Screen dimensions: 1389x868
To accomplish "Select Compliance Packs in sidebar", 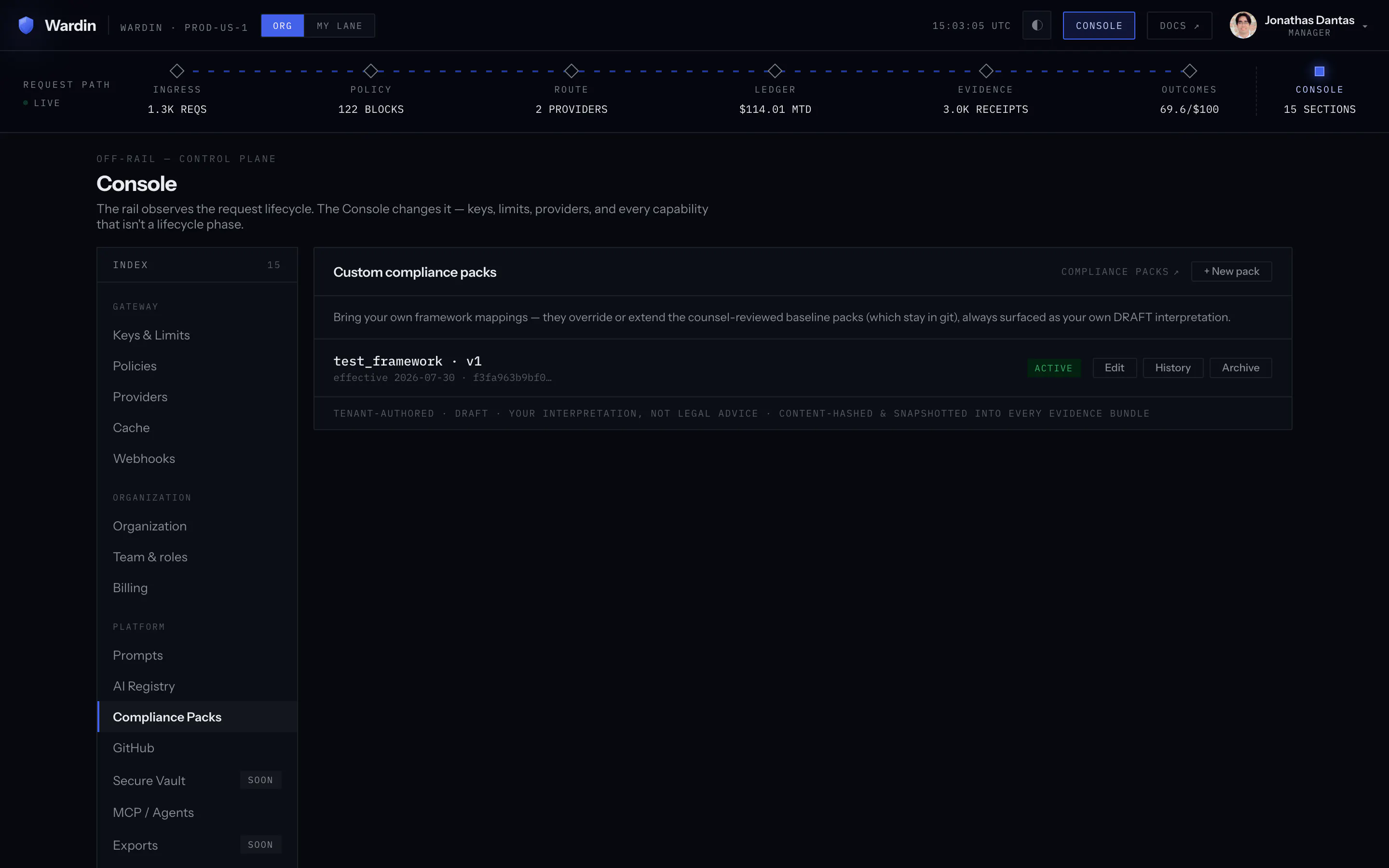I will pos(197,717).
